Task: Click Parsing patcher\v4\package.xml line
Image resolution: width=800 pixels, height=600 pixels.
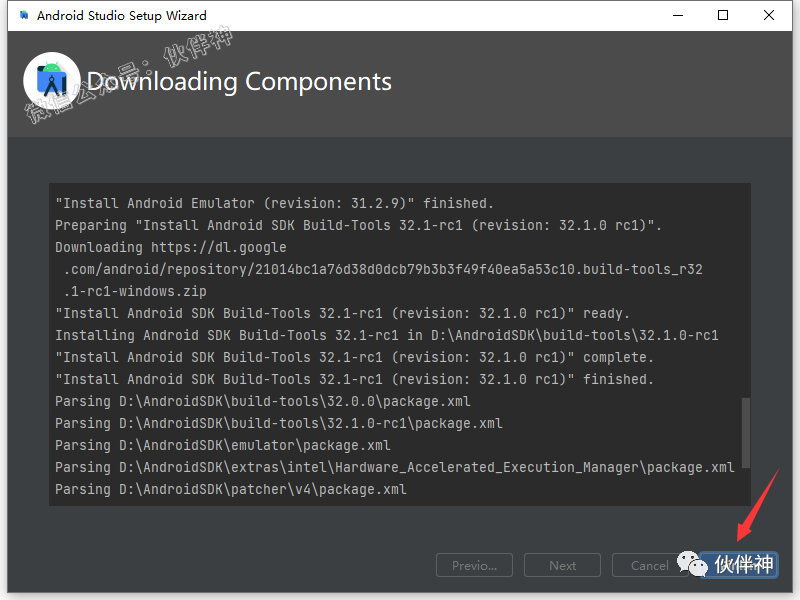Action: coord(231,489)
